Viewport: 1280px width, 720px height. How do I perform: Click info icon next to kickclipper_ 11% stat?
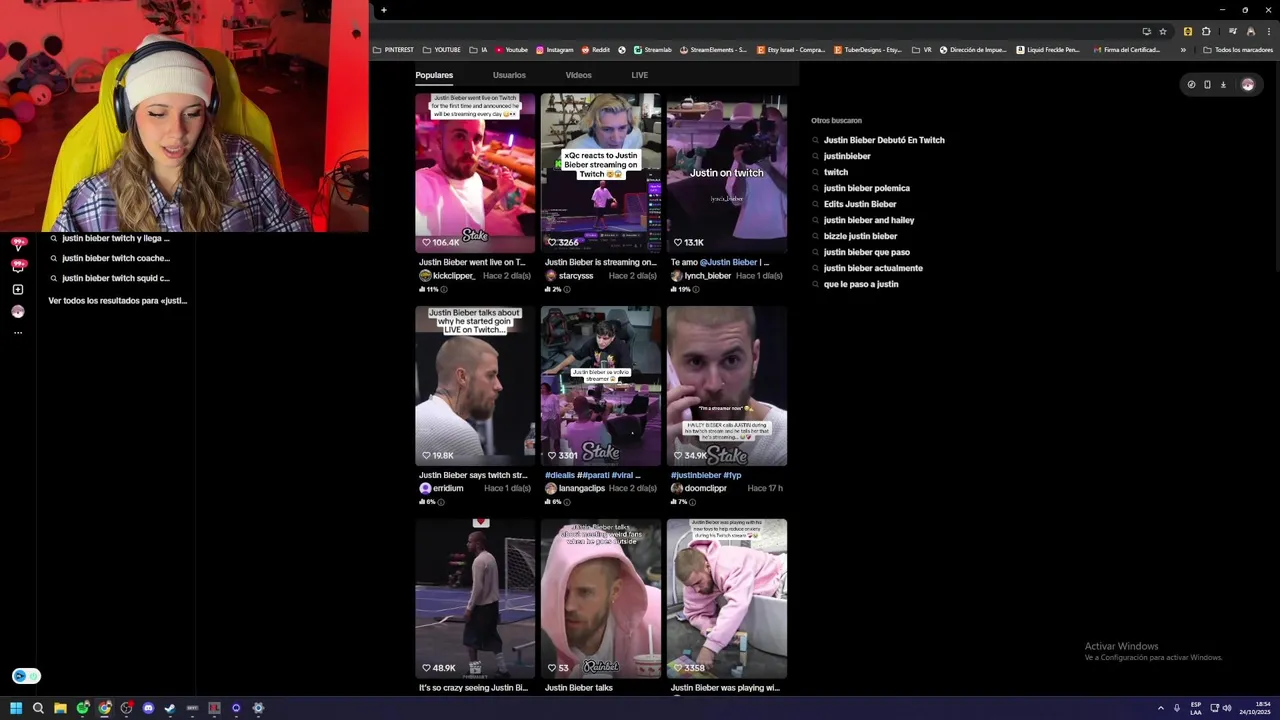pos(444,289)
